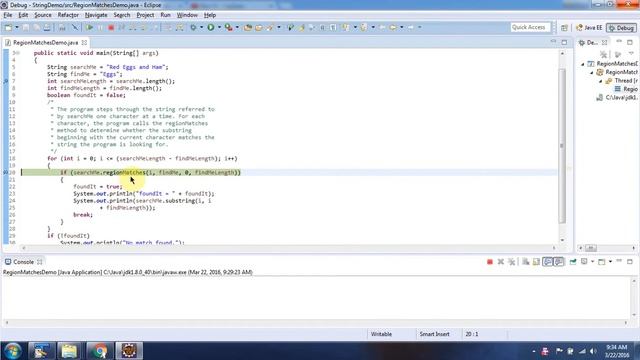Open the Help menu
The width and height of the screenshot is (640, 360).
[x=210, y=15]
